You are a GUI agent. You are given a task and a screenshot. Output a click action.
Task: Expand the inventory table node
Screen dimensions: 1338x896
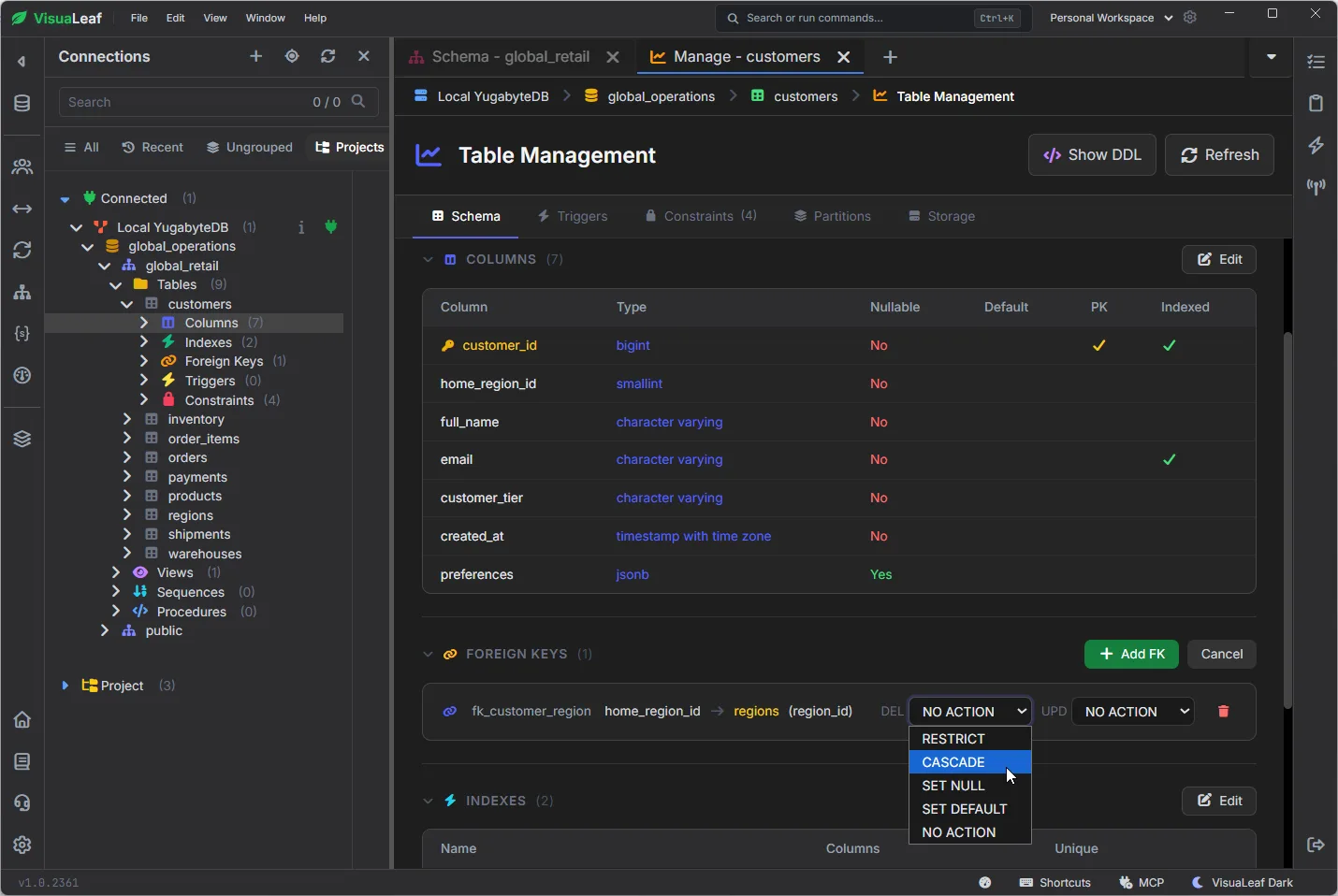pos(127,419)
